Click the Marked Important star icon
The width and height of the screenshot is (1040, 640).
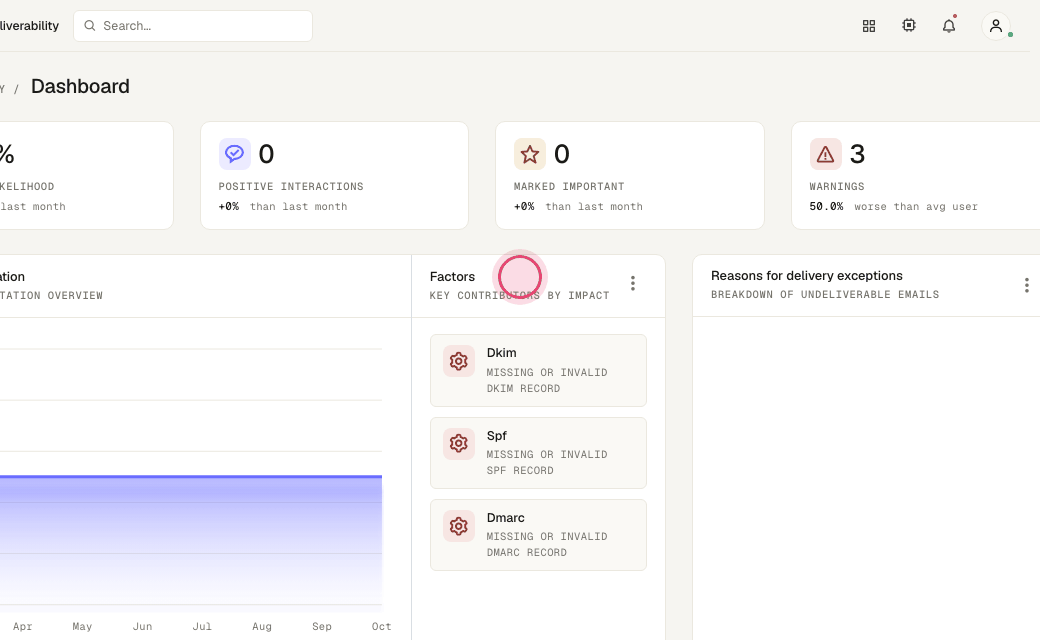click(529, 154)
